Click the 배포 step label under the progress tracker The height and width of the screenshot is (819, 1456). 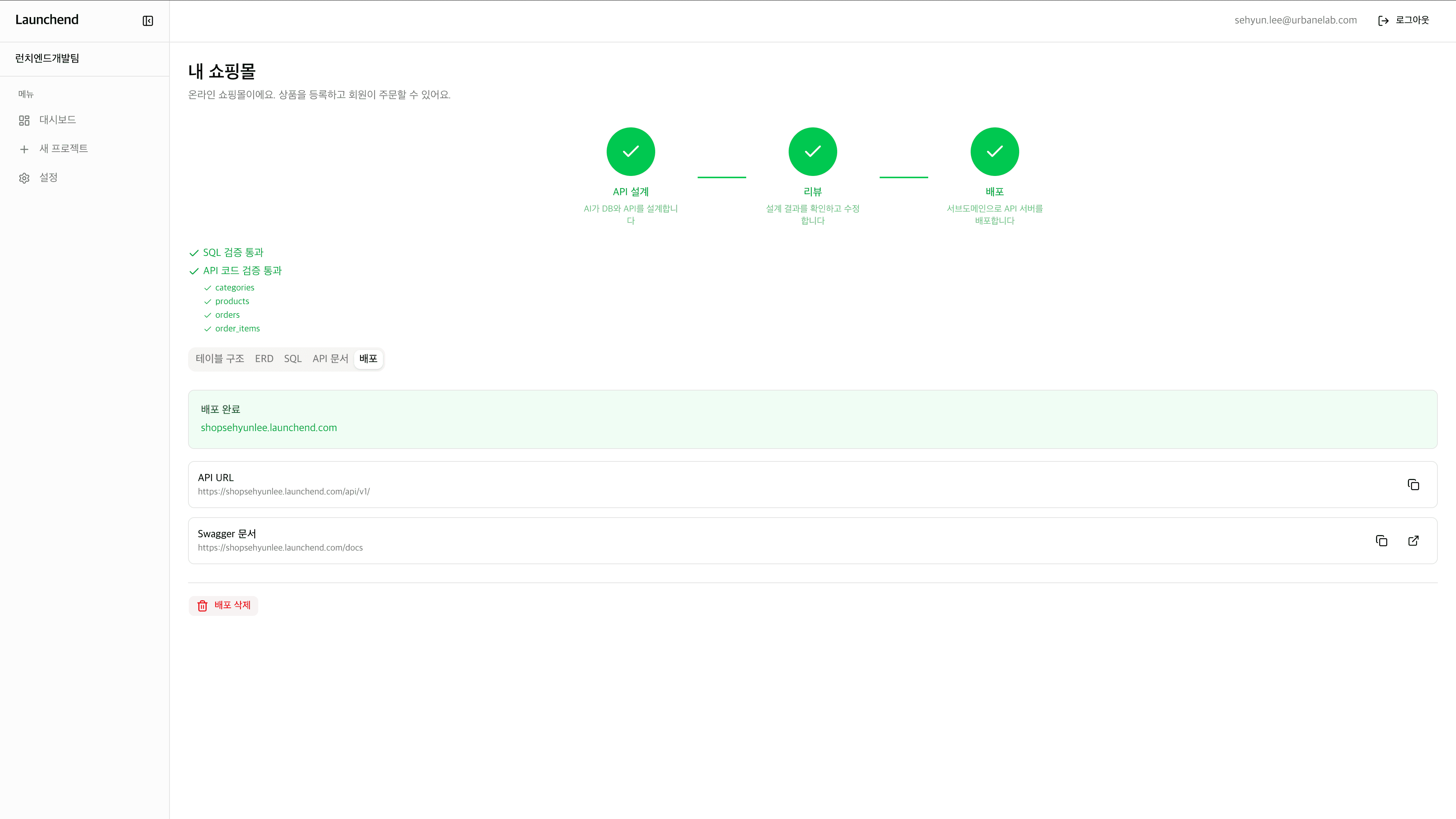point(995,191)
